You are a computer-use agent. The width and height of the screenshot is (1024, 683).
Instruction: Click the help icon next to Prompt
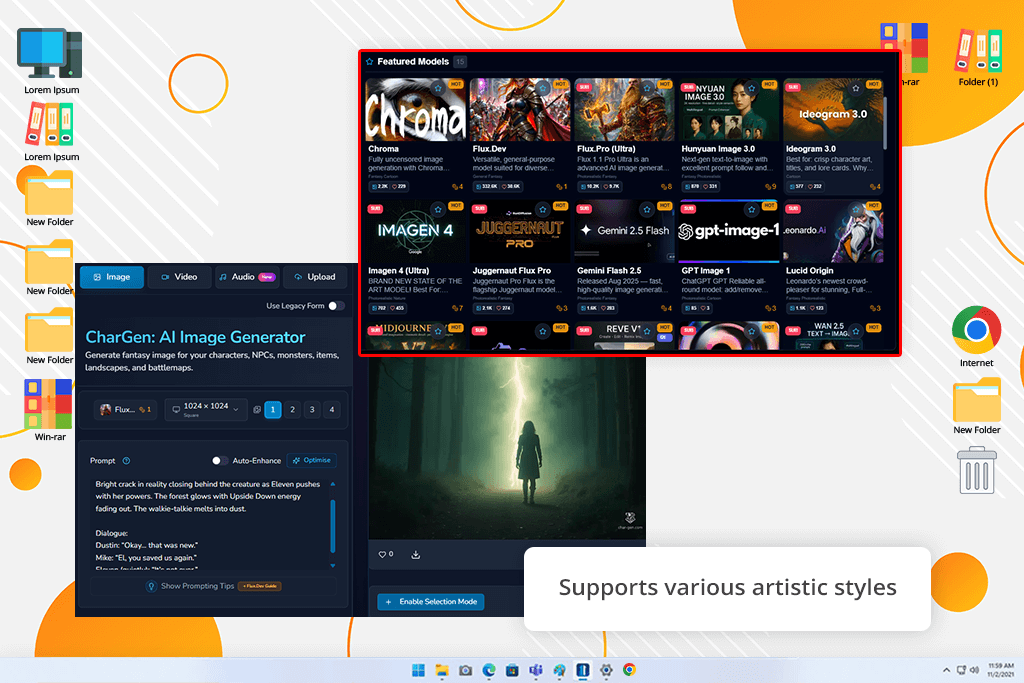point(126,461)
